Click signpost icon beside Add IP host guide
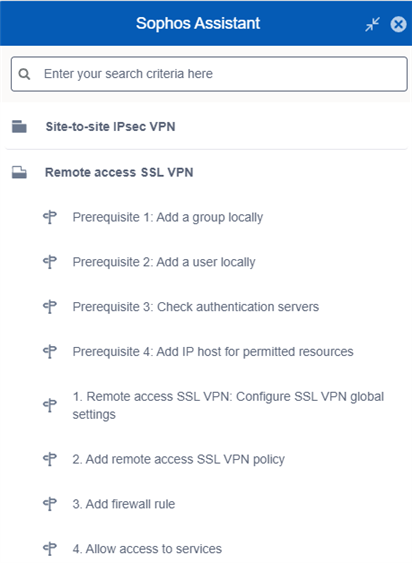 coord(50,352)
